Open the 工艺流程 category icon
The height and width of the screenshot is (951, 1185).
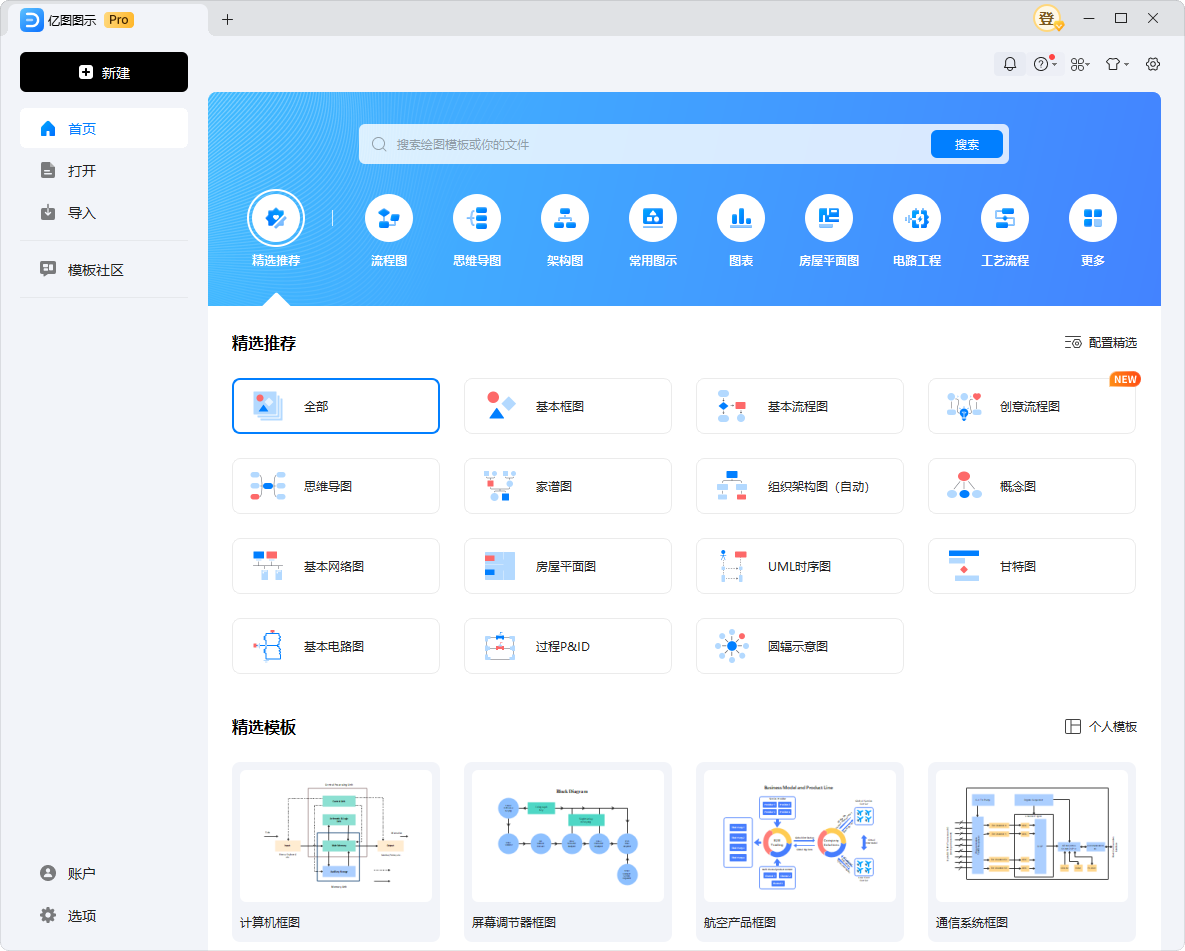(1005, 218)
